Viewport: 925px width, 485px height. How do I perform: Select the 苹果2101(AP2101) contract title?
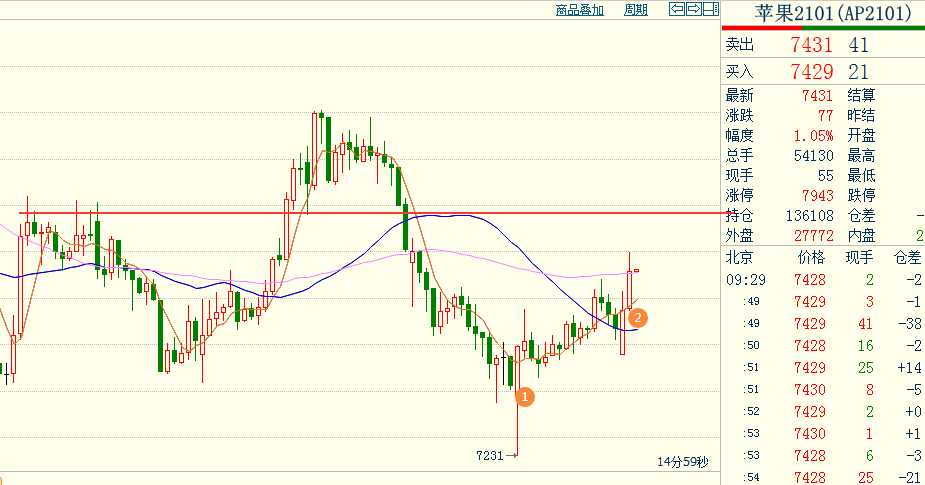pyautogui.click(x=832, y=13)
